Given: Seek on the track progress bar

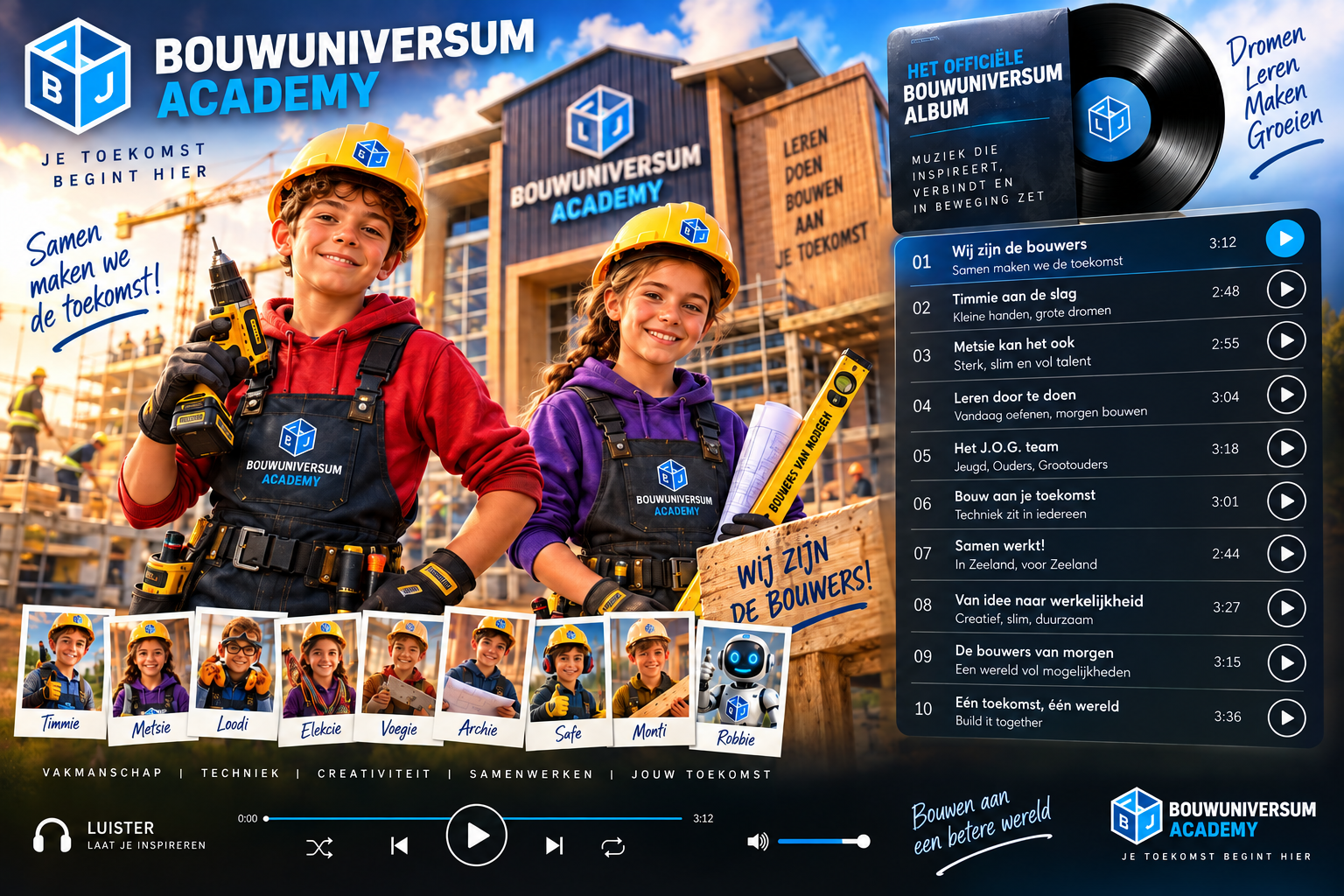Looking at the screenshot, I should tap(473, 818).
